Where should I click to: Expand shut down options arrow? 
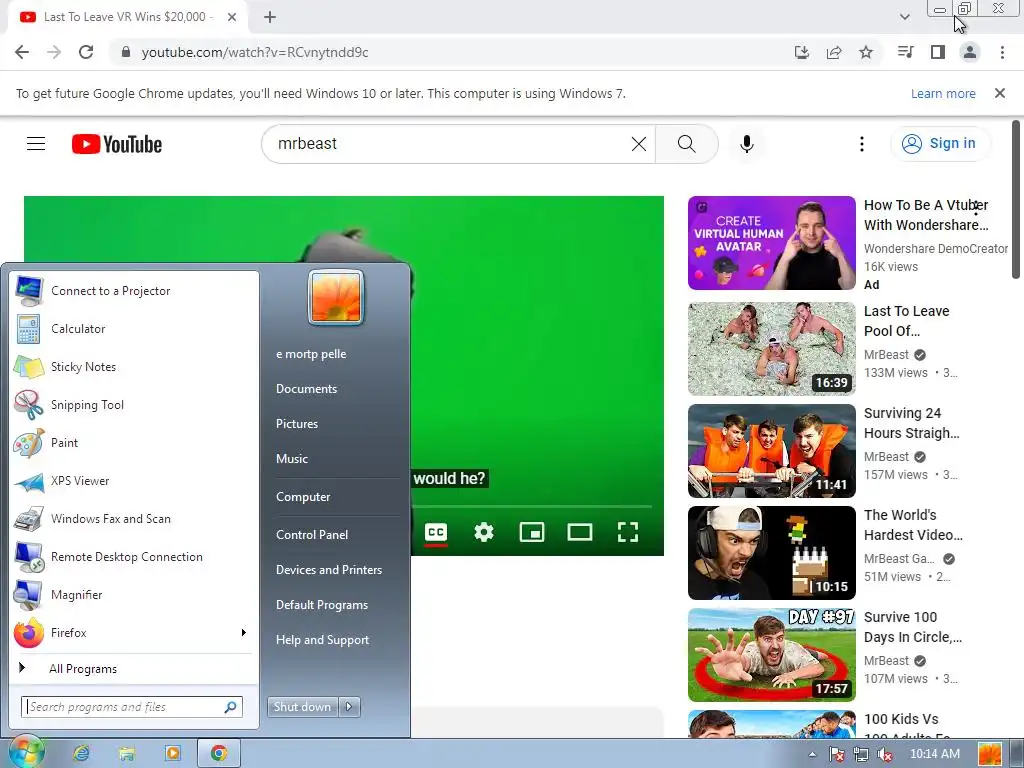click(x=349, y=707)
